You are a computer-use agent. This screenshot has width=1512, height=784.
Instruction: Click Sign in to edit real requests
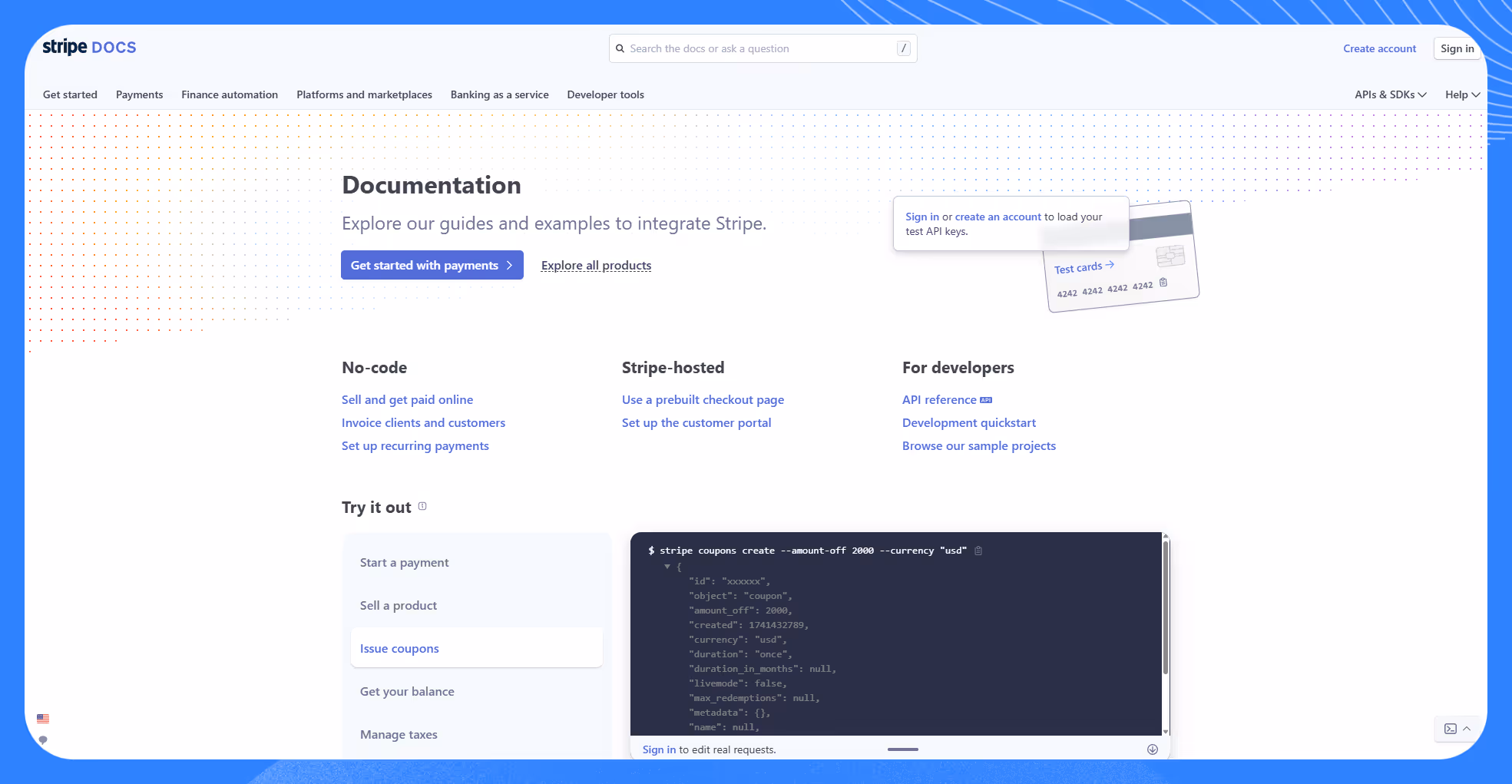(659, 749)
